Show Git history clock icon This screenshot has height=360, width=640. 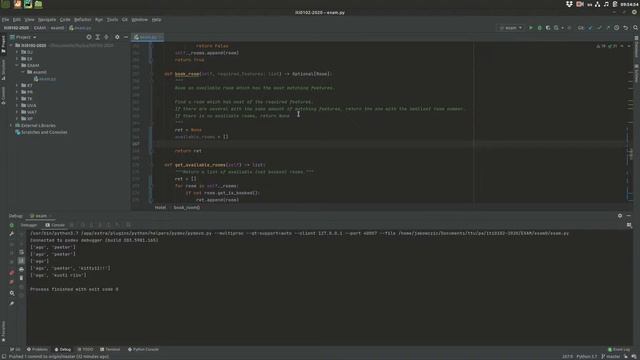click(x=616, y=28)
